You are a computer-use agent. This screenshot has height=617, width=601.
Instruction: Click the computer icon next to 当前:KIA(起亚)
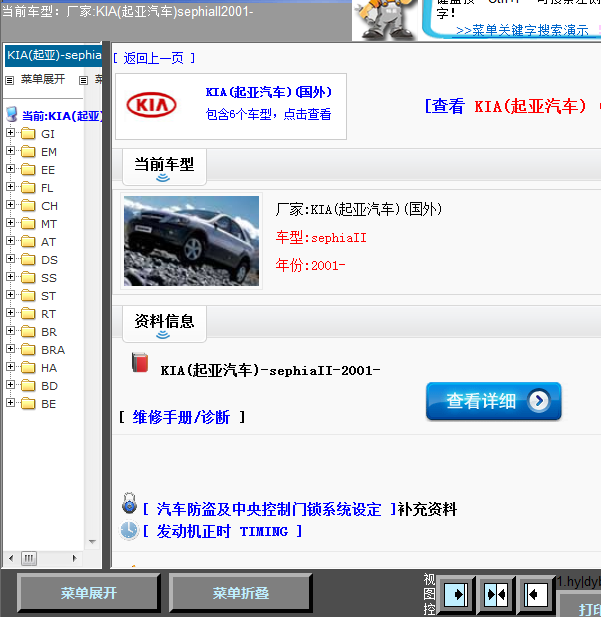[12, 115]
